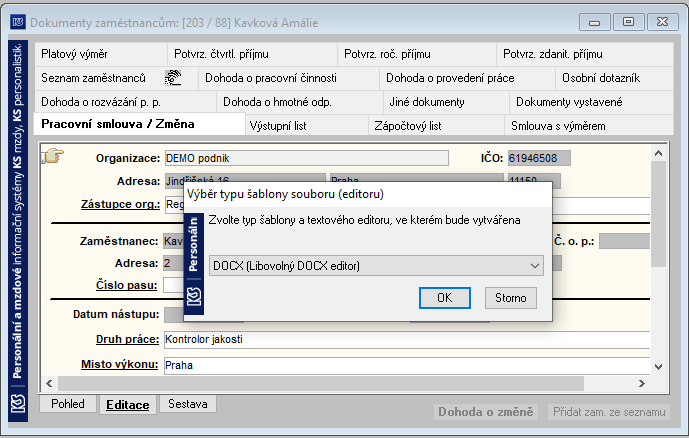The image size is (689, 438).
Task: Close the Dokumenty zaměstnancům window
Action: pyautogui.click(x=662, y=22)
